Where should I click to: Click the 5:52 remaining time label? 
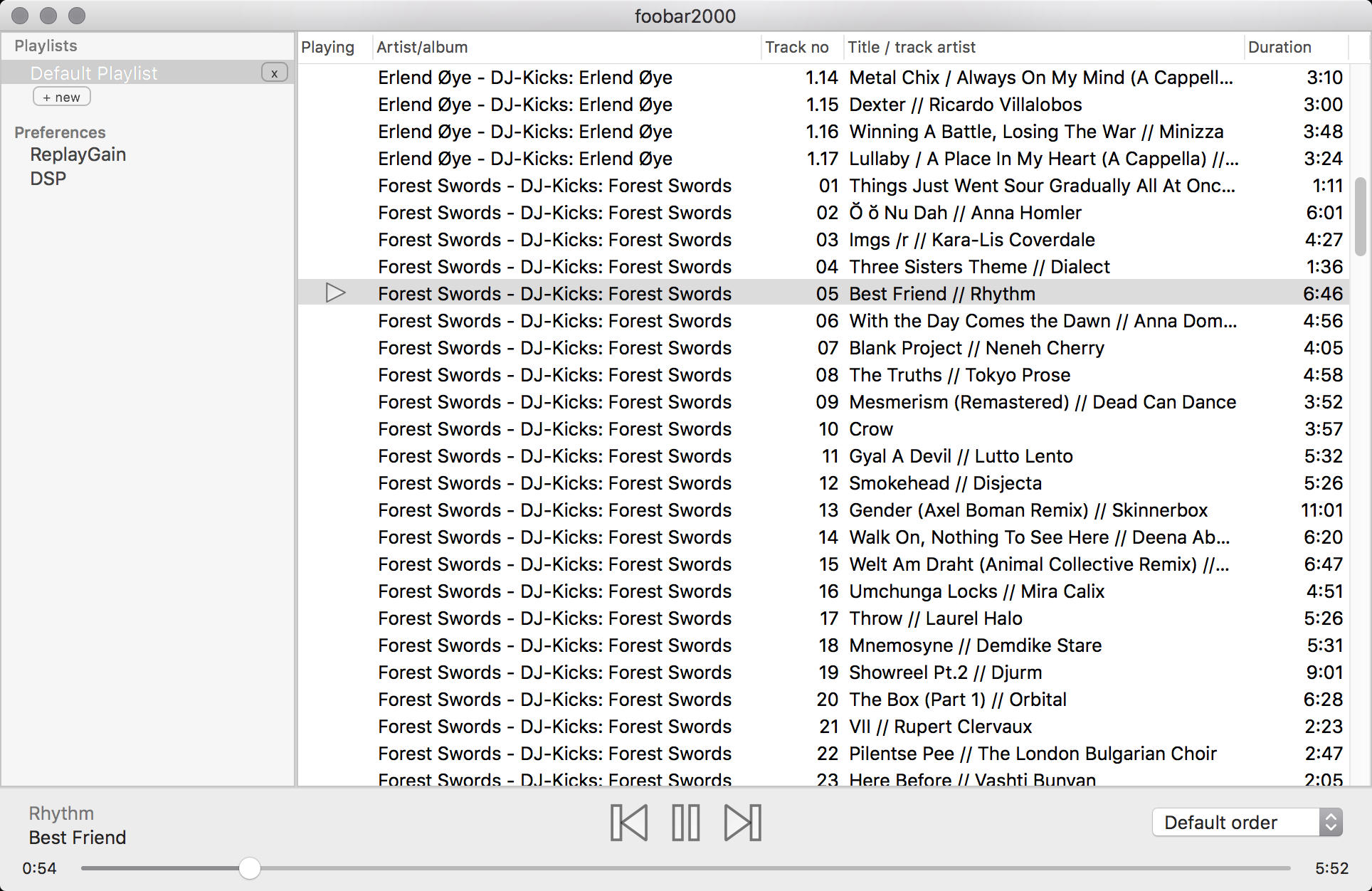[1331, 868]
